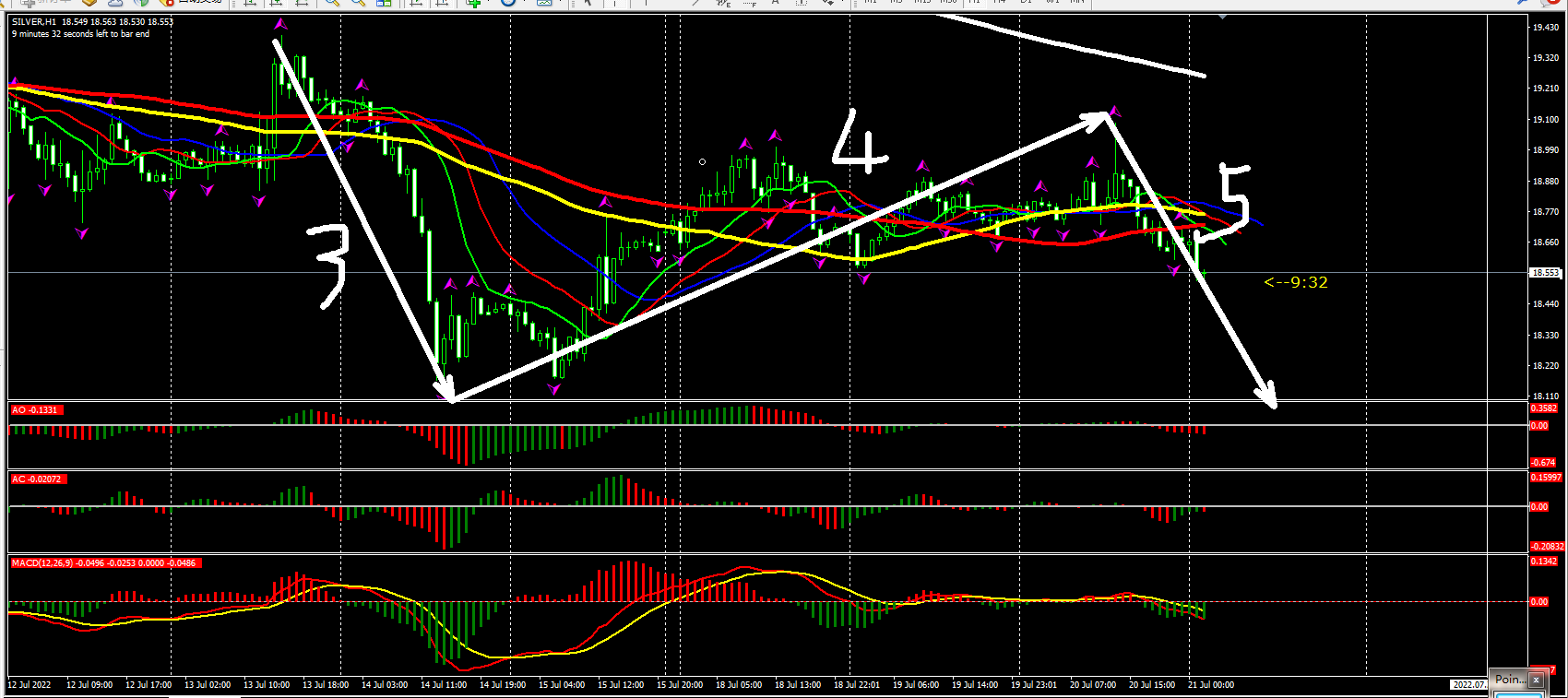The height and width of the screenshot is (698, 1568).
Task: Click the Zoom In magnifier icon
Action: point(331,3)
